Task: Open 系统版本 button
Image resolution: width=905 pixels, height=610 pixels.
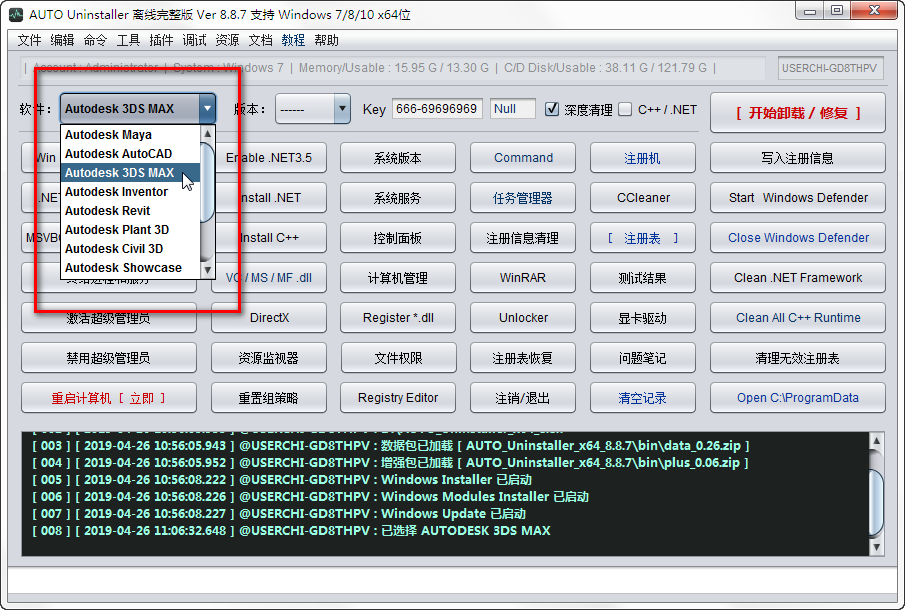Action: [398, 158]
